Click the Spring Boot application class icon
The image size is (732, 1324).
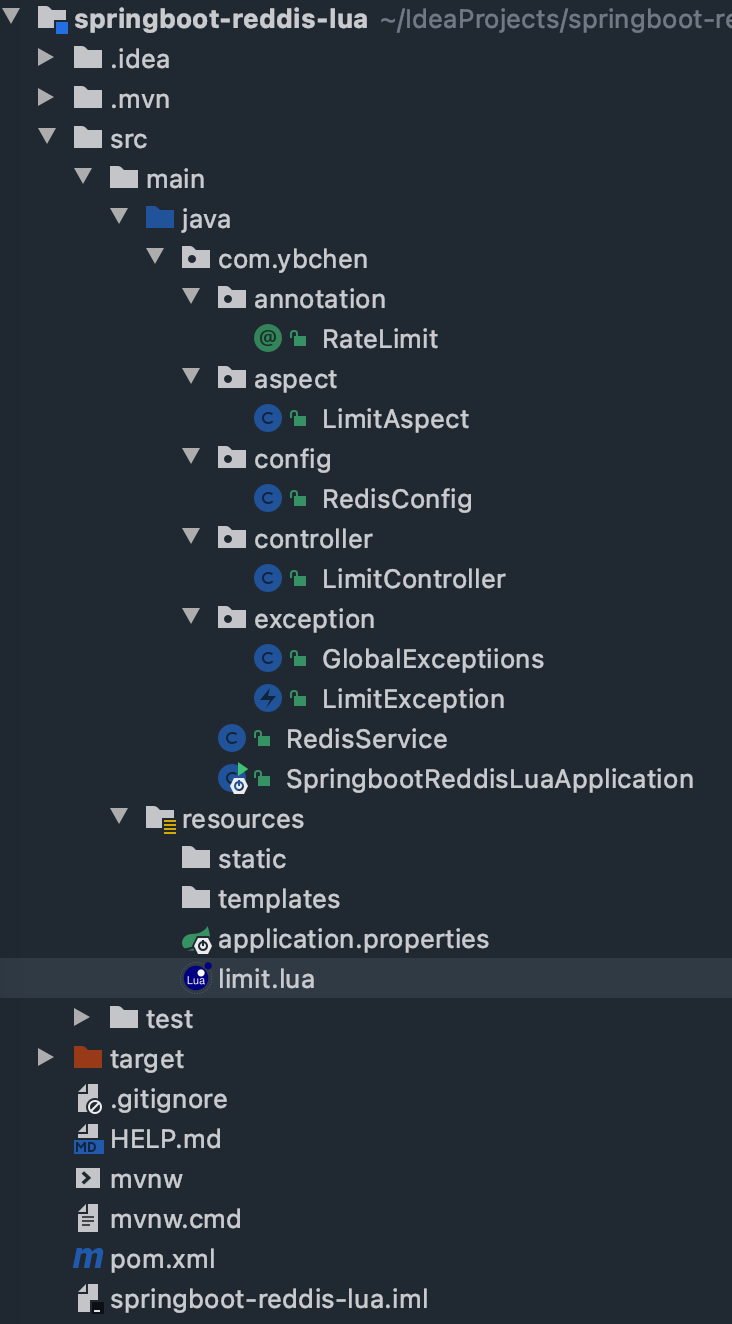coord(233,779)
